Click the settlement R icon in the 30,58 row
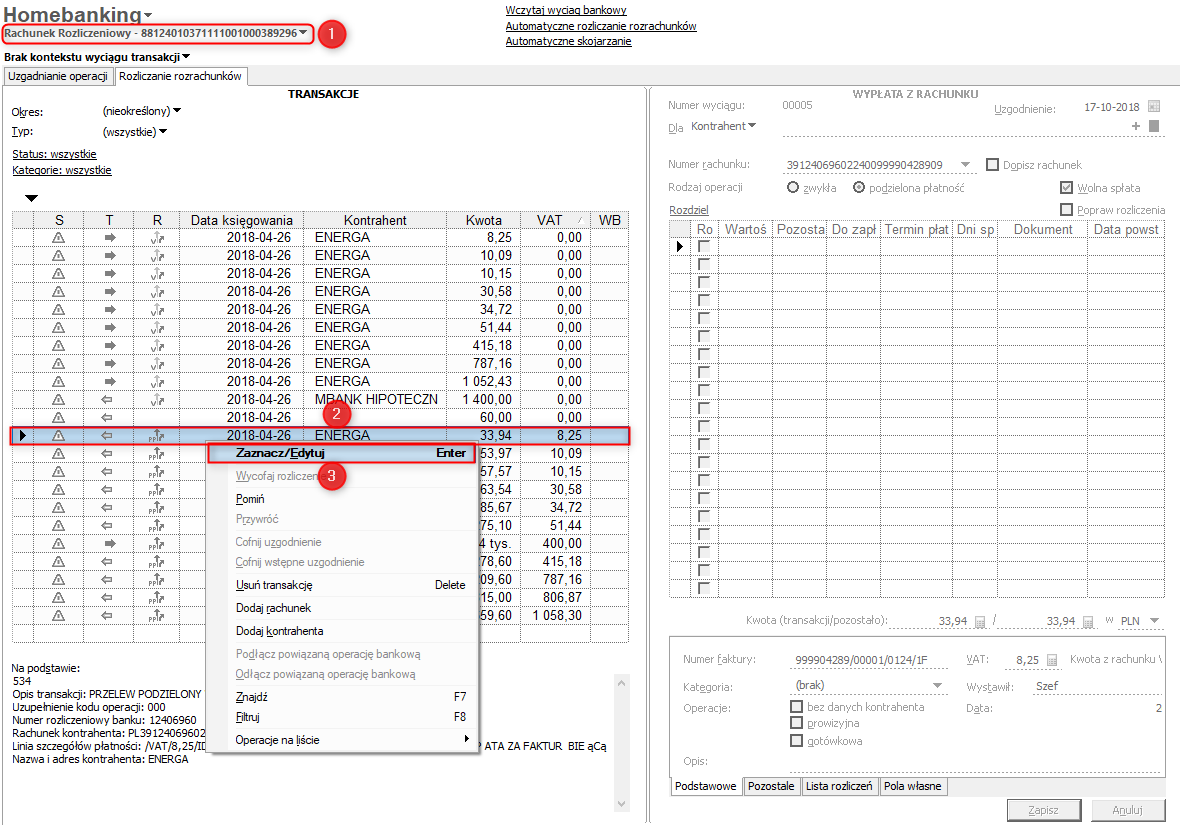The height and width of the screenshot is (825, 1180). [x=157, y=292]
